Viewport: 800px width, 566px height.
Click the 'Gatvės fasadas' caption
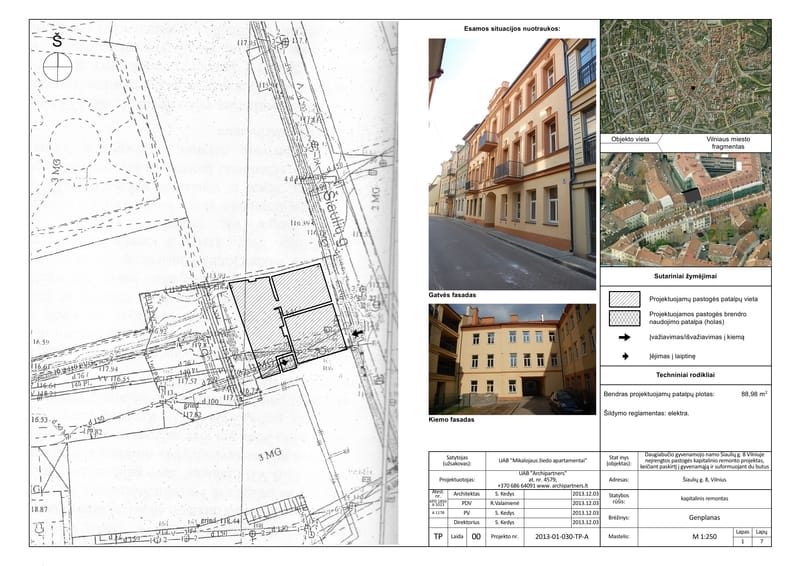[452, 295]
